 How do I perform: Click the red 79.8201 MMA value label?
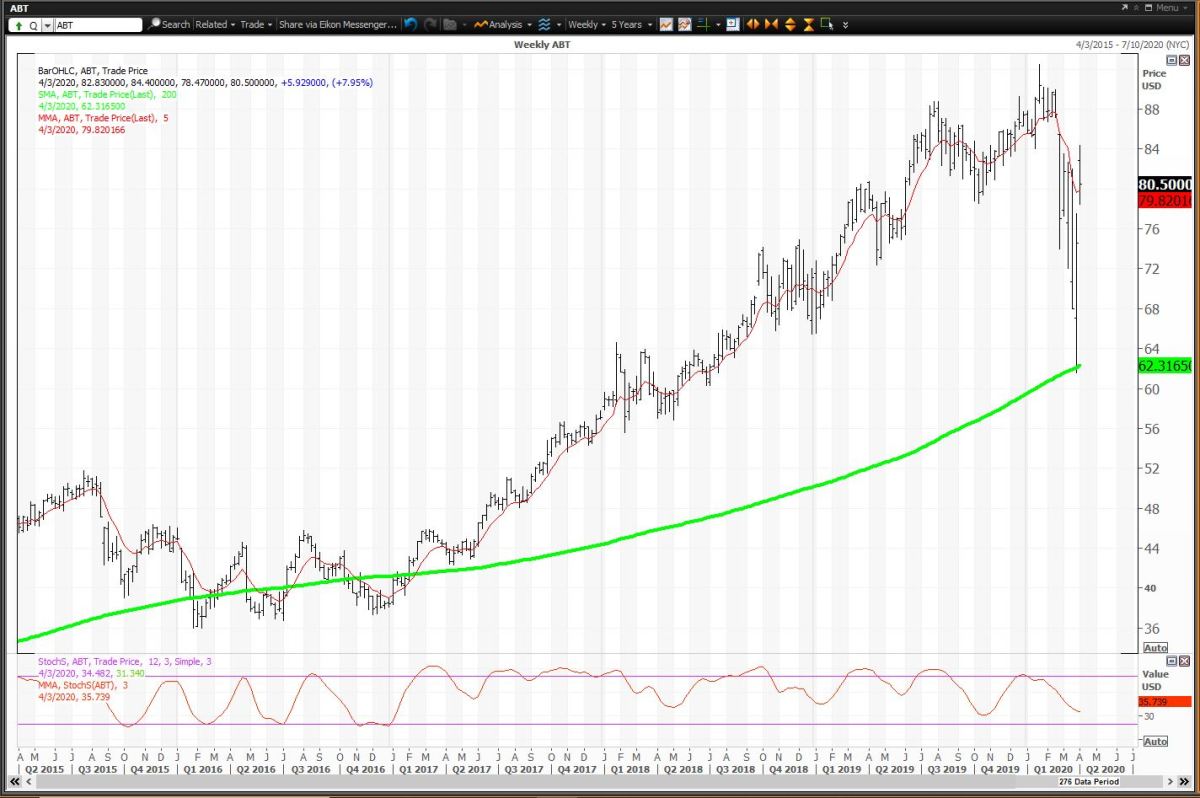point(1166,200)
